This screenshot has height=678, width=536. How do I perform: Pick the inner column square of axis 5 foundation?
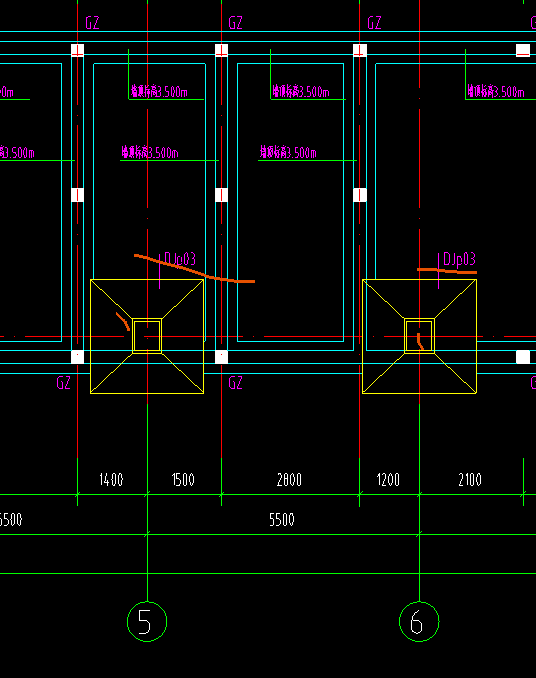coord(147,336)
